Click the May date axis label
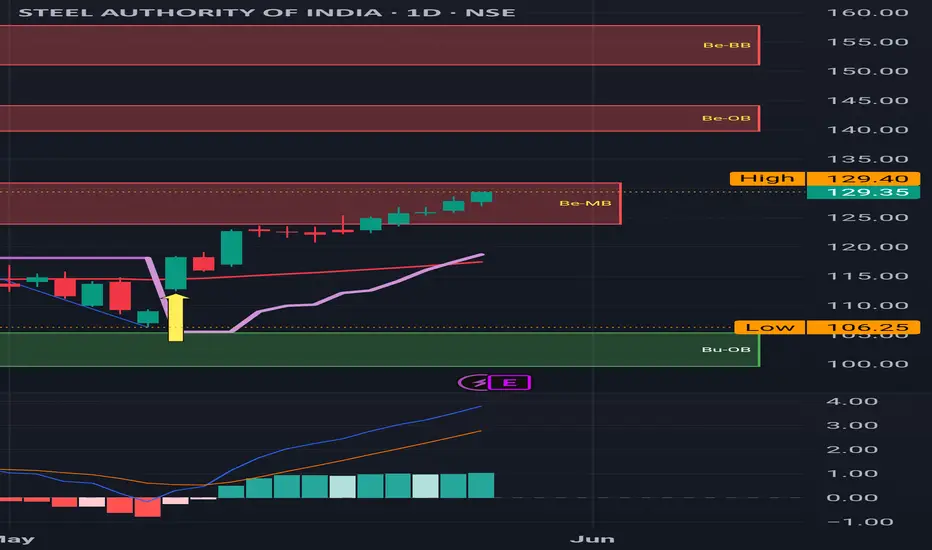The width and height of the screenshot is (932, 550). tap(17, 539)
